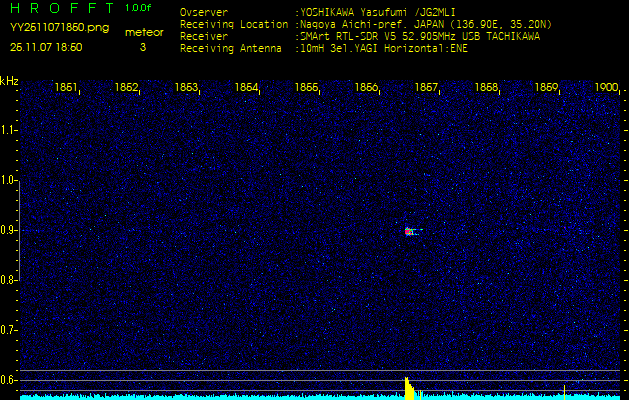Click the 1.1 kHz frequency axis label

click(x=9, y=130)
